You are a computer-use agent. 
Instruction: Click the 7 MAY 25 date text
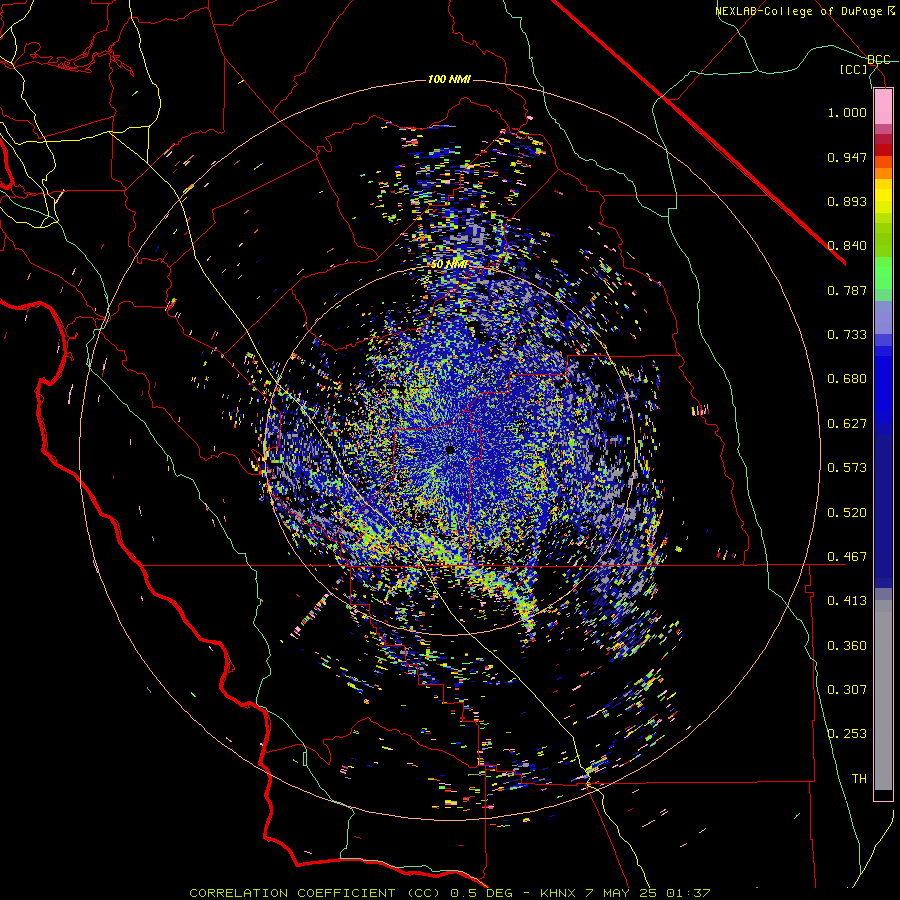pos(621,893)
